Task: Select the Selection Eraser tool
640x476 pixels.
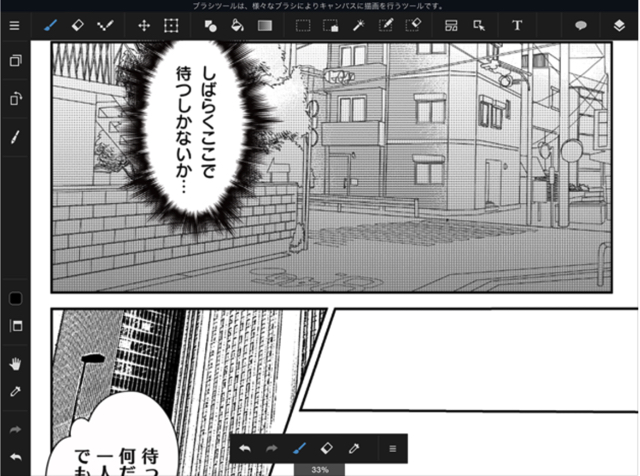Action: 413,25
